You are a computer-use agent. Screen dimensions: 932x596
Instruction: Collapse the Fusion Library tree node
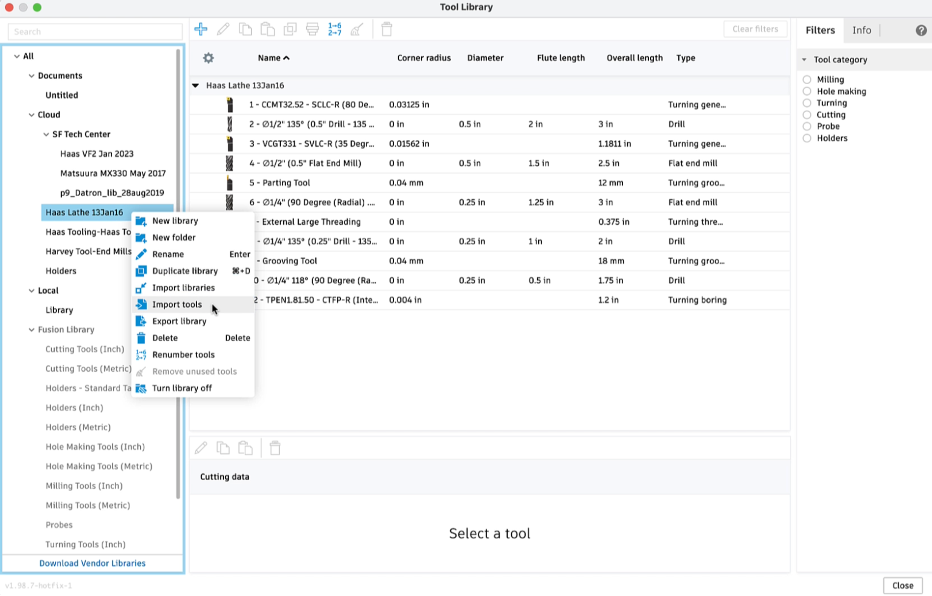32,330
